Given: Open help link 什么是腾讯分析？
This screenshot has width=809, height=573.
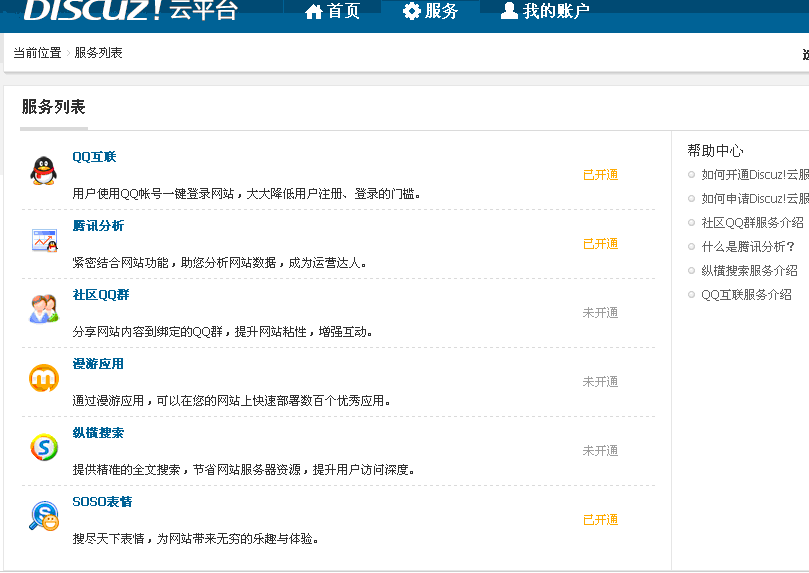Looking at the screenshot, I should click(x=748, y=247).
